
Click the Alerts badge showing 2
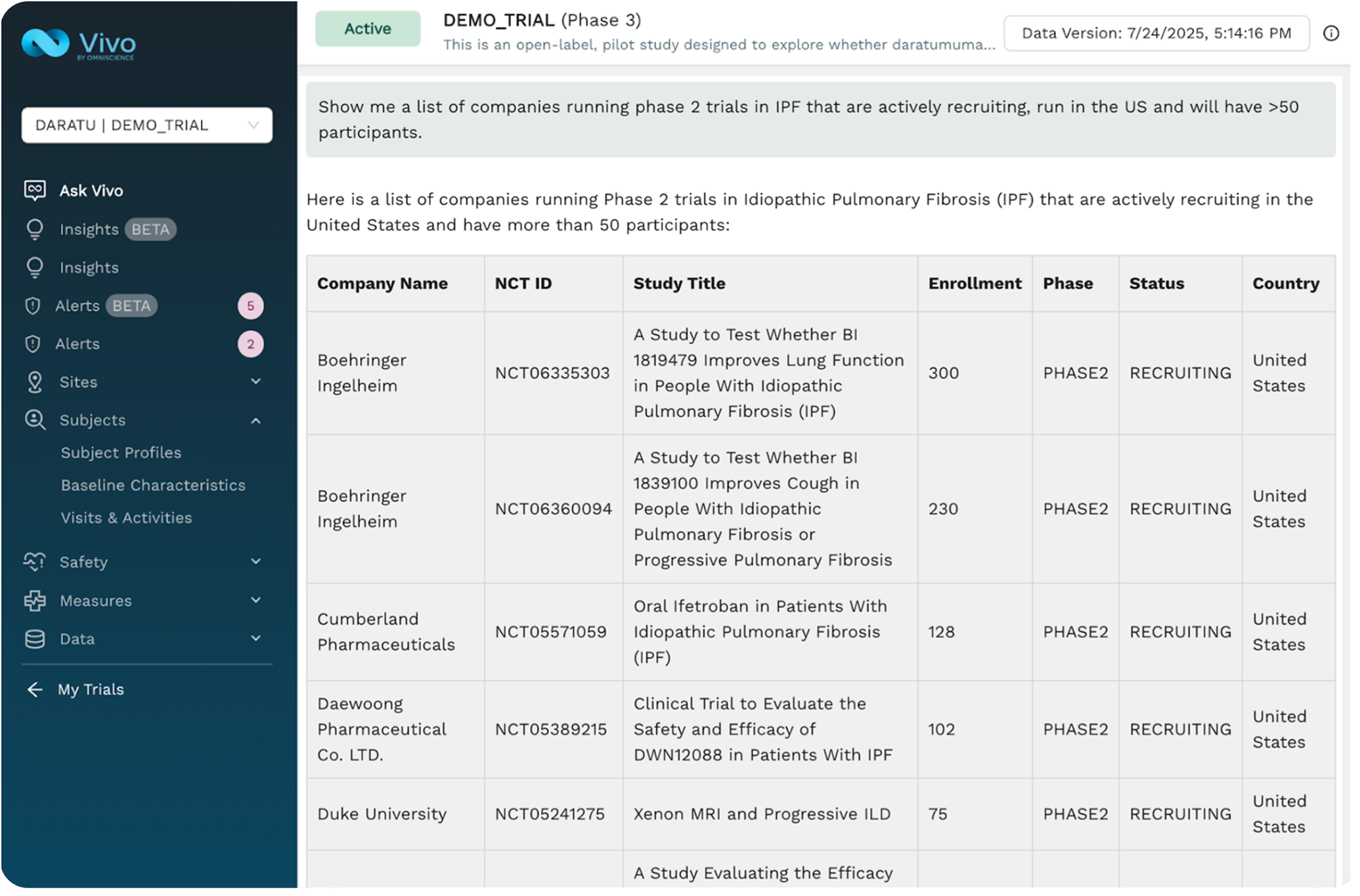[x=250, y=344]
